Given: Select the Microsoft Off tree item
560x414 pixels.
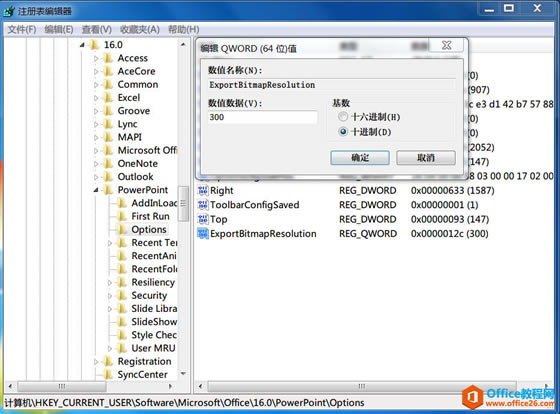Looking at the screenshot, I should pyautogui.click(x=147, y=150).
